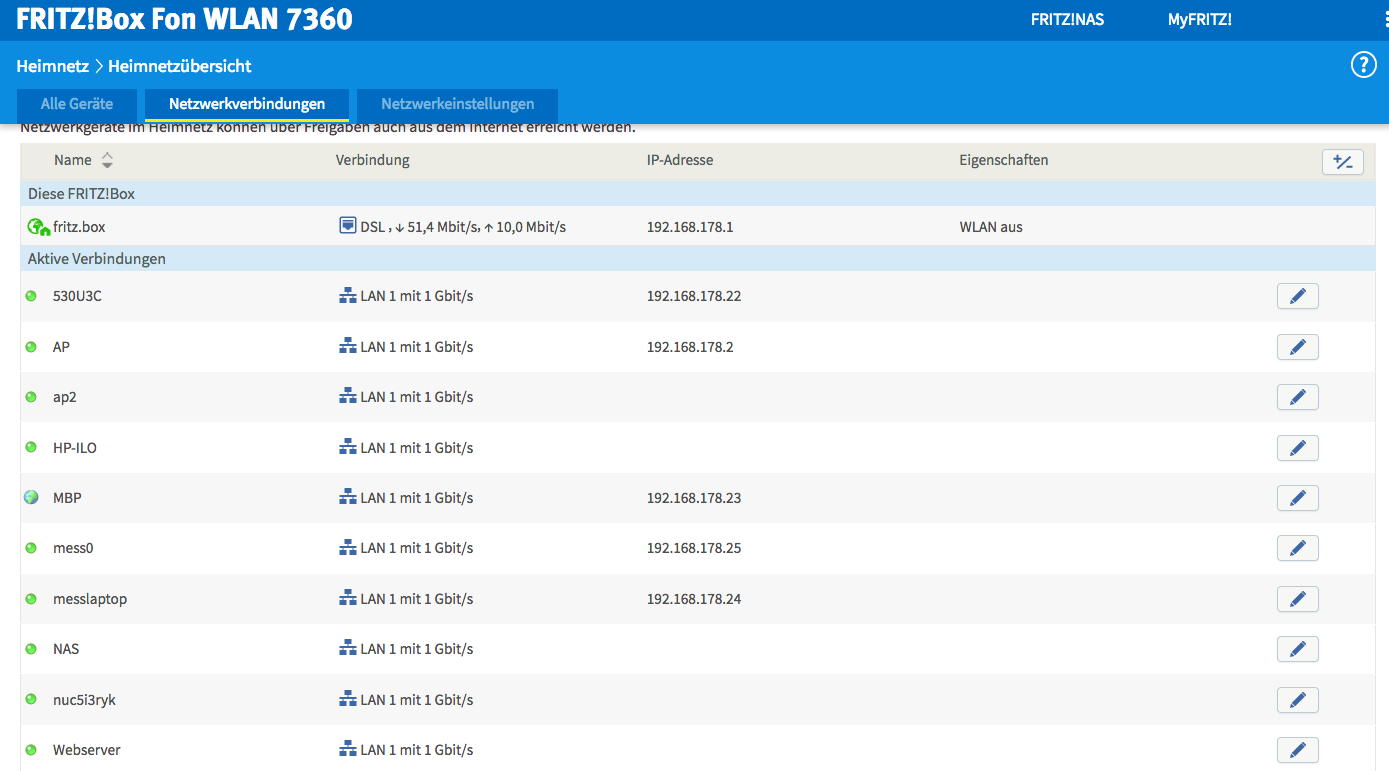Click the FRITZ!Box Fon WLAN 7360 title
The width and height of the screenshot is (1389, 771).
pyautogui.click(x=184, y=19)
